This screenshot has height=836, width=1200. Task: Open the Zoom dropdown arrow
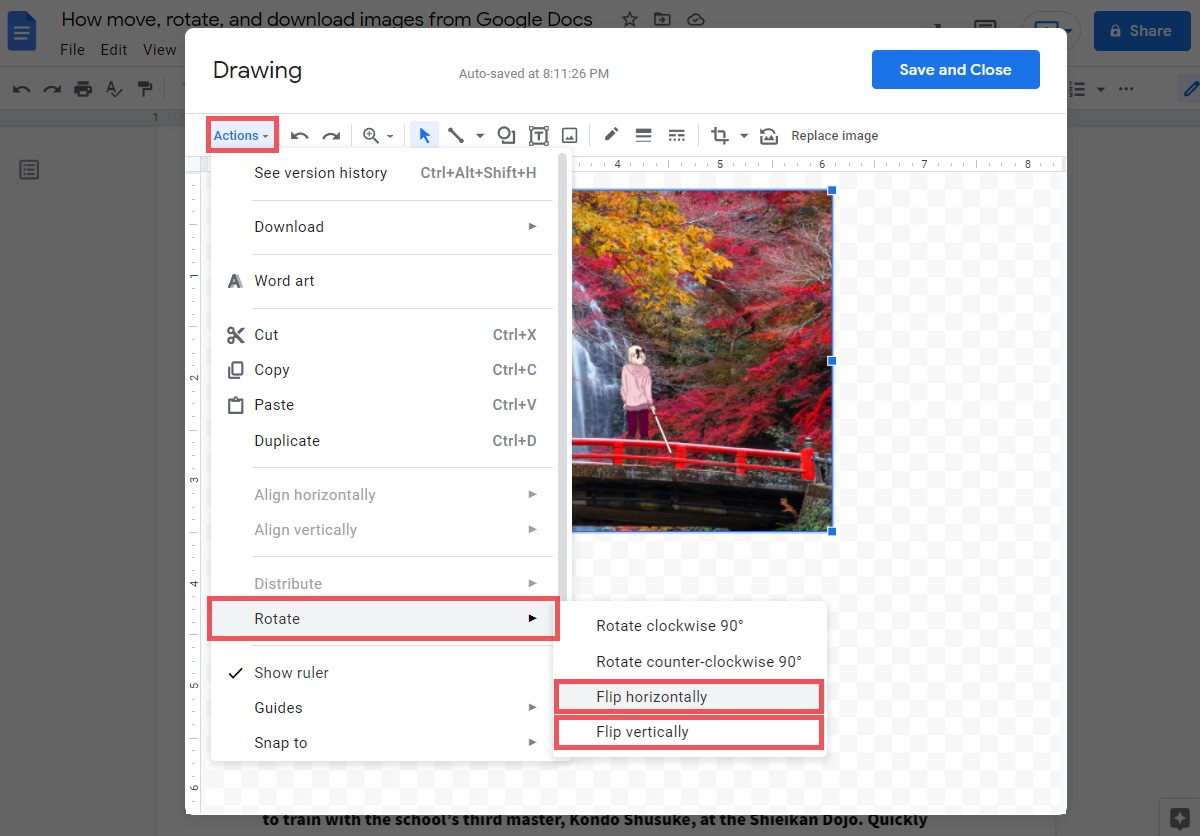[390, 134]
